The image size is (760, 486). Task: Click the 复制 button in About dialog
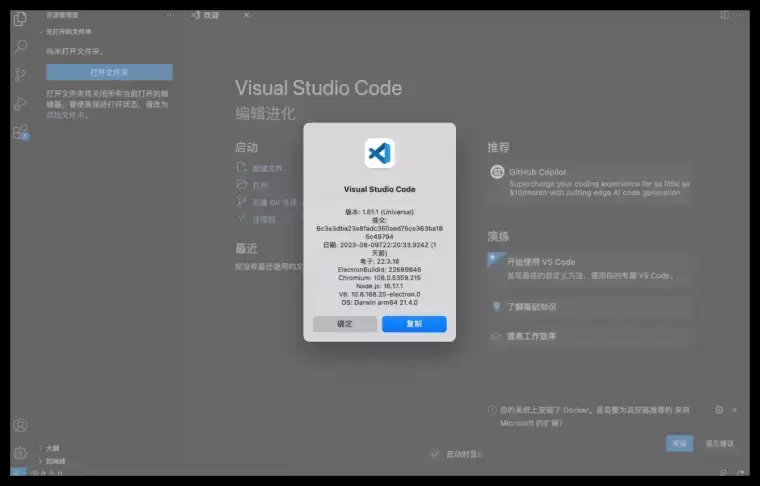click(x=414, y=324)
